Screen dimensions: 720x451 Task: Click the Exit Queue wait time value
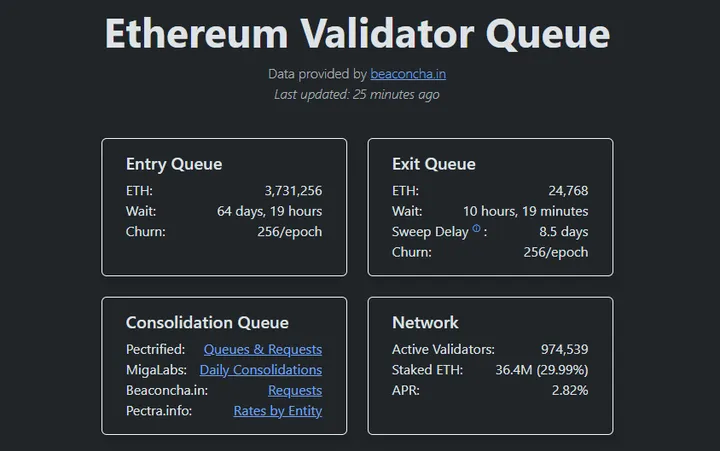point(525,211)
